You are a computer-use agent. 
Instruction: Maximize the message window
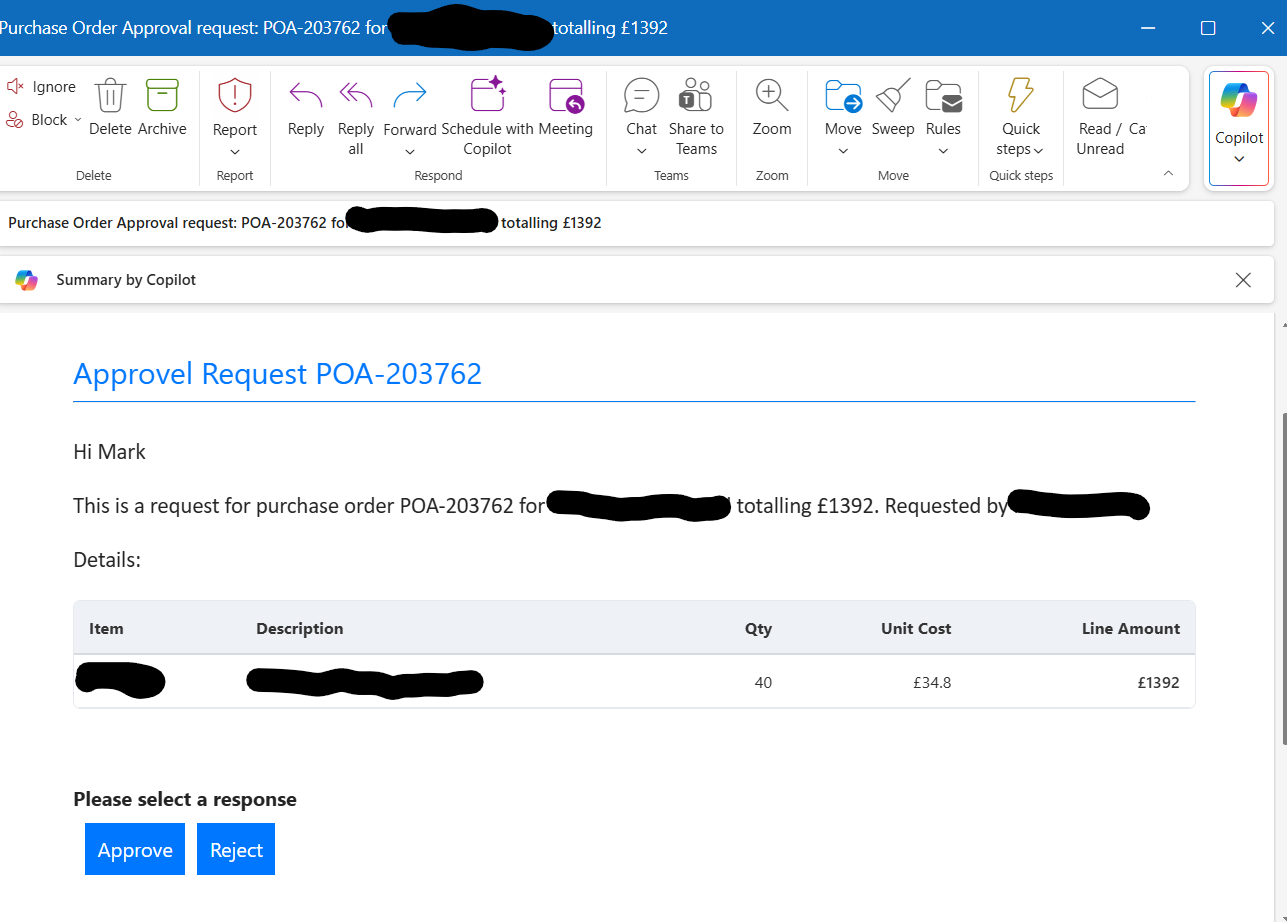1208,28
